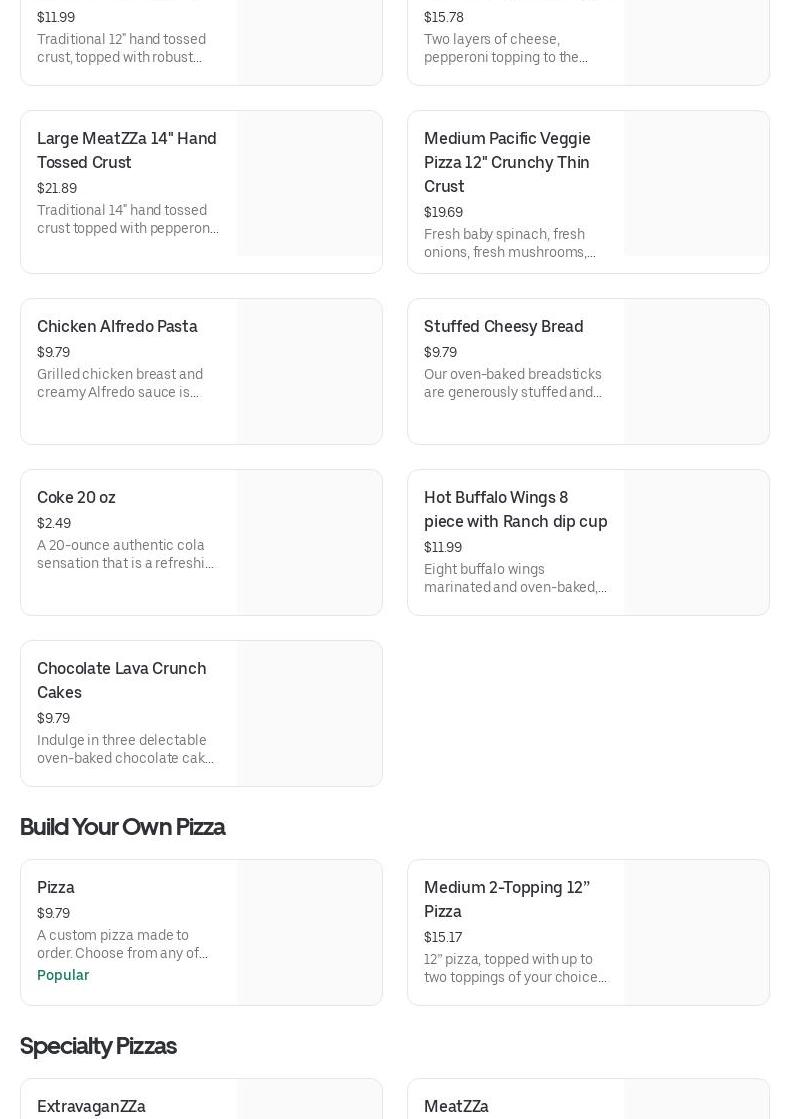
Task: Click the Chocolate Lava Crunch Cakes image
Action: (x=309, y=714)
